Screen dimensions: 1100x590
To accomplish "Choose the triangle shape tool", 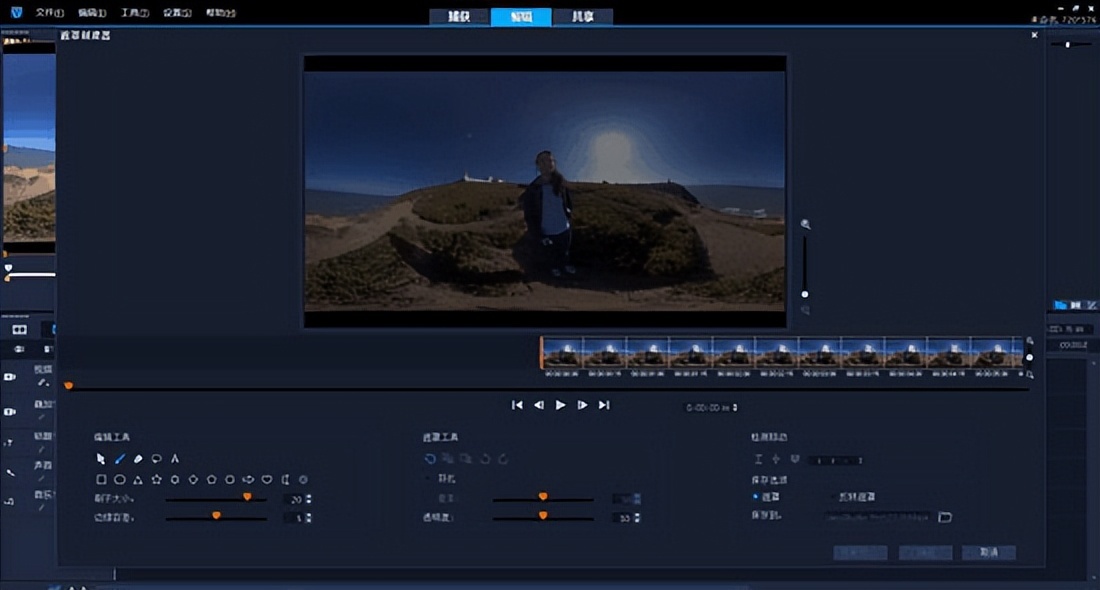I will coord(138,480).
